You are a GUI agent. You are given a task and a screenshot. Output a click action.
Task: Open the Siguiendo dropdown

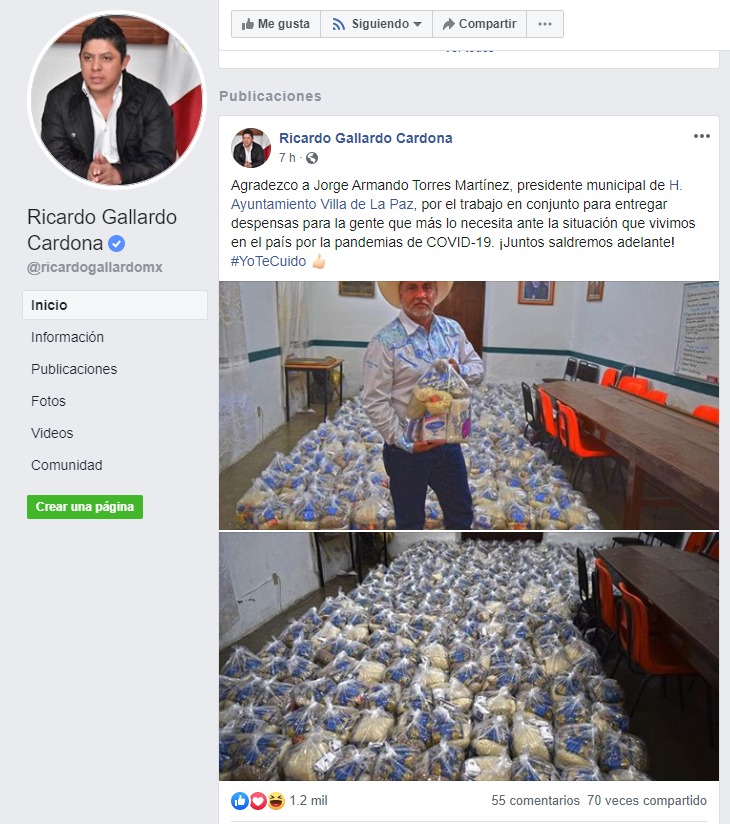point(376,24)
